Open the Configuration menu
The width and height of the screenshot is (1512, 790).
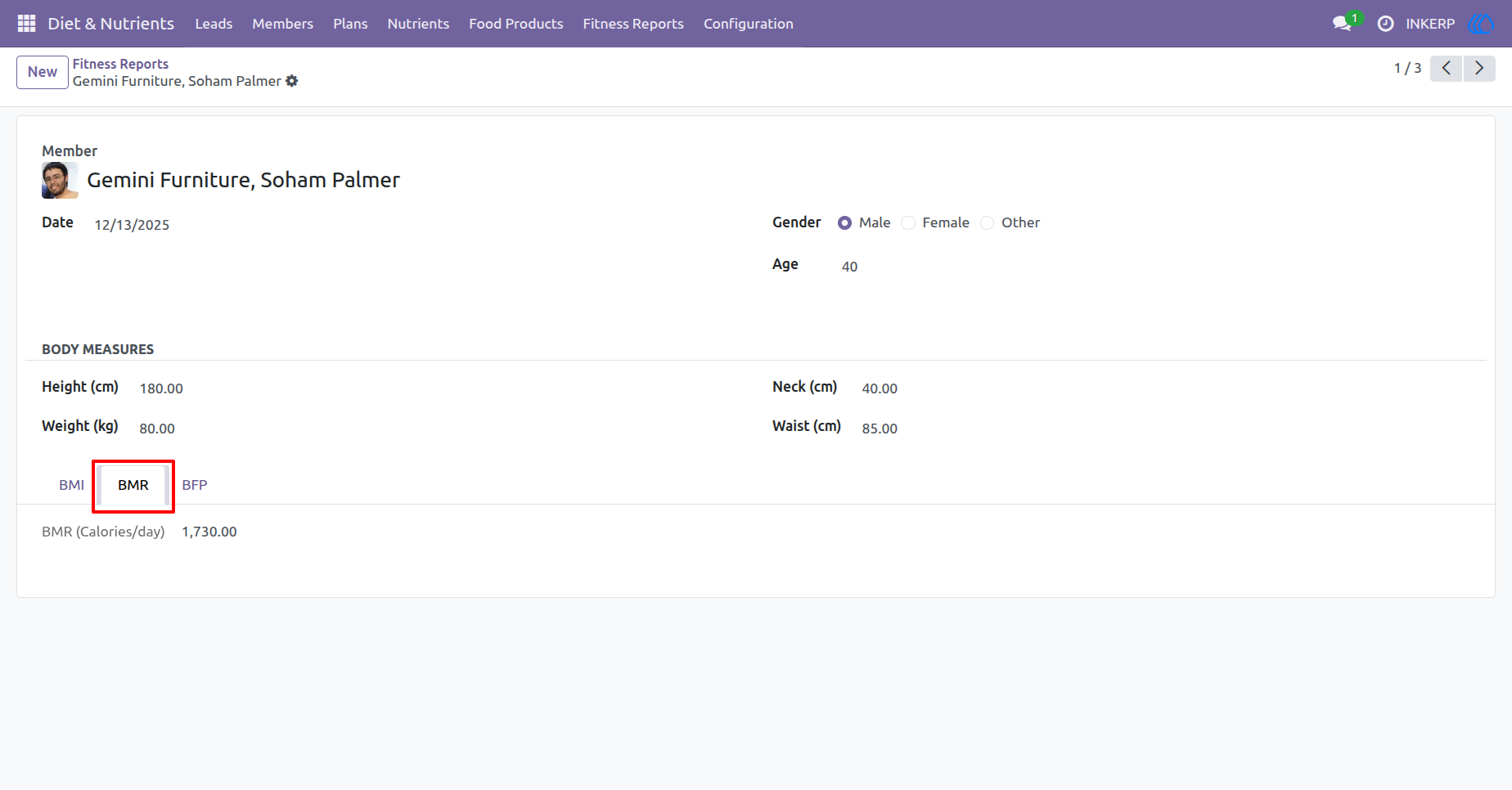coord(749,24)
